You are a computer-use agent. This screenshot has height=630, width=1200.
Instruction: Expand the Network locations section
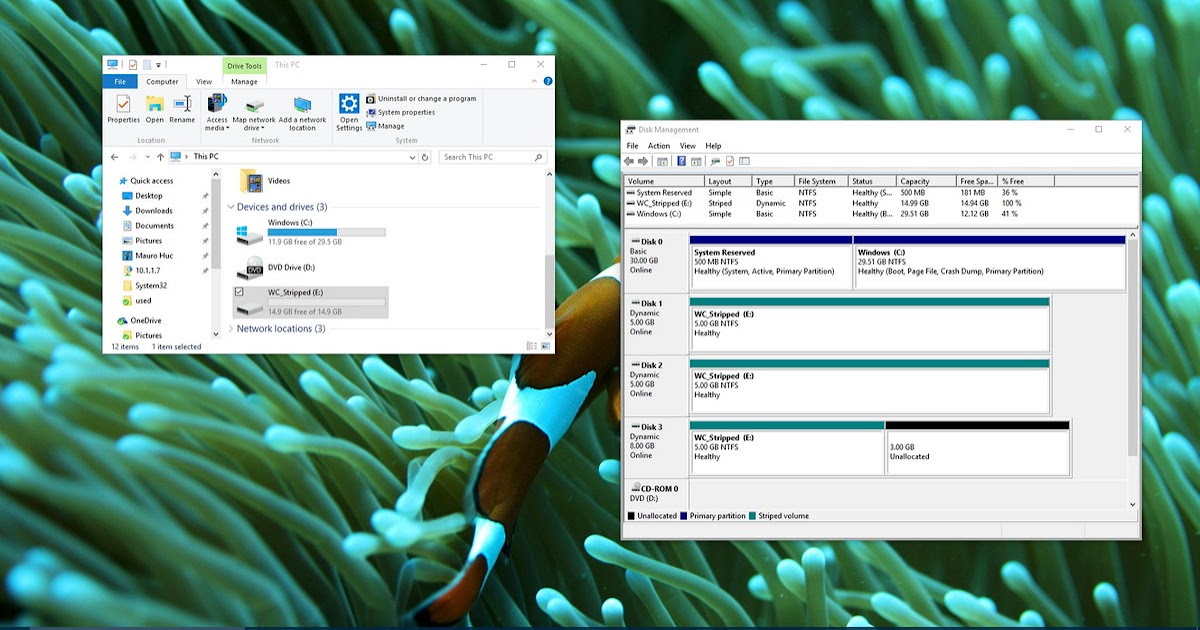pos(231,328)
